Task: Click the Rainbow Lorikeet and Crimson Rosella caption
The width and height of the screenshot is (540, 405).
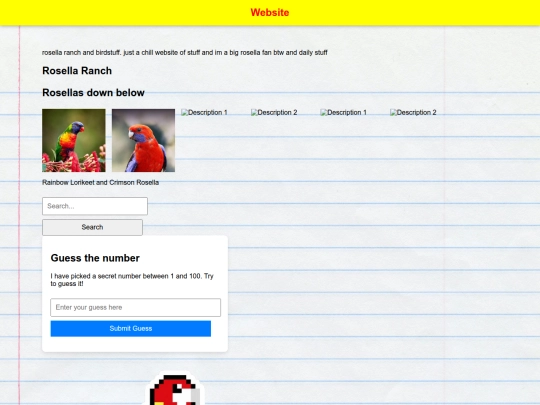Action: point(101,183)
